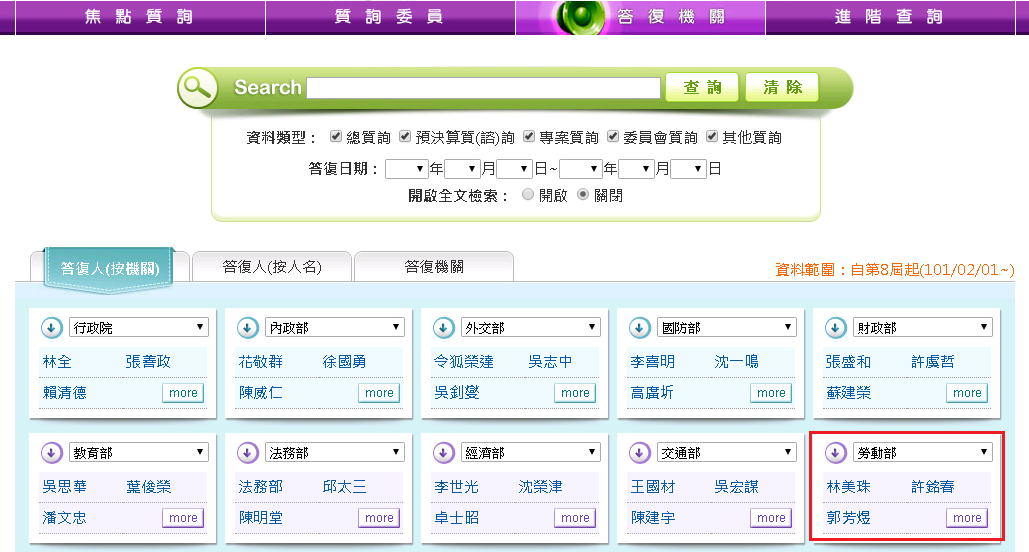Uncheck the 總質詢 checkbox
This screenshot has width=1029, height=552.
coord(336,137)
